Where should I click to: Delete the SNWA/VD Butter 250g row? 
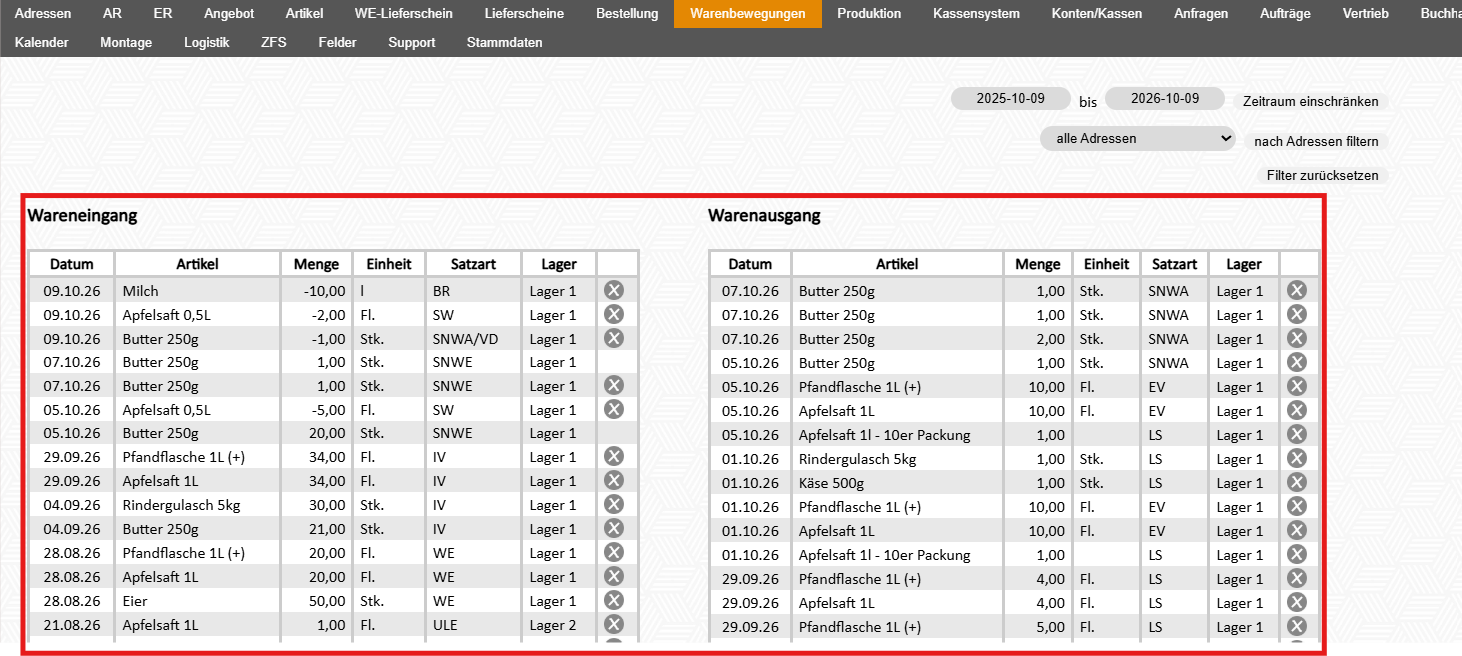tap(614, 338)
